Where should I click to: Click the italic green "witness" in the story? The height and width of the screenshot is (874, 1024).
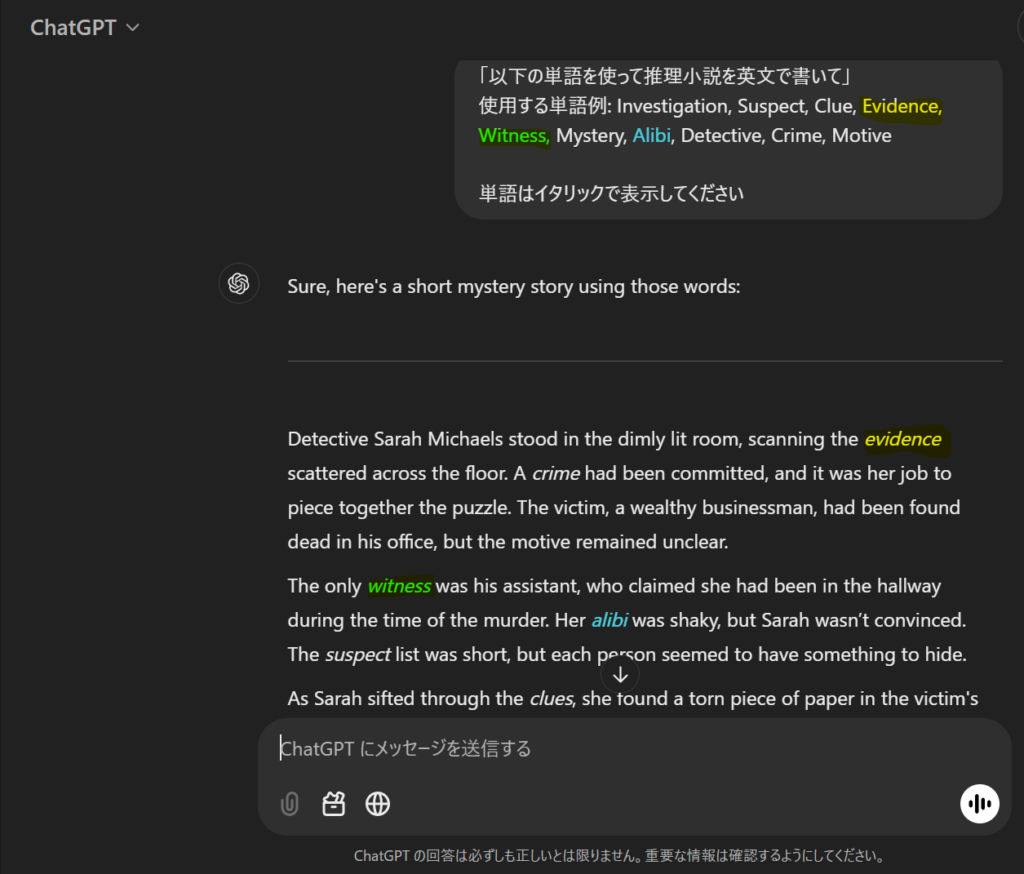tap(399, 586)
